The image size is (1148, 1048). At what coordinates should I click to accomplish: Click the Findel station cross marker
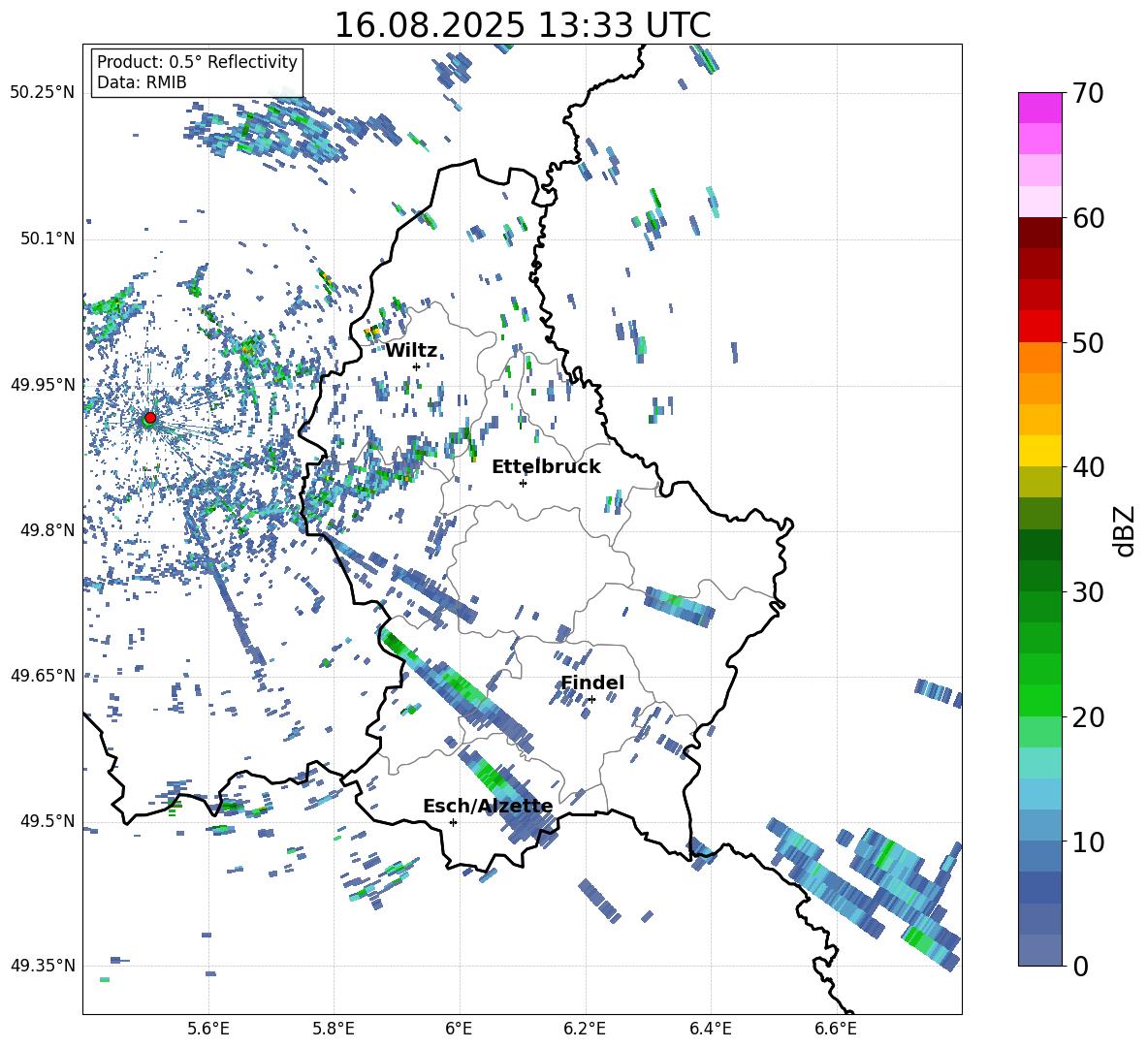[591, 700]
